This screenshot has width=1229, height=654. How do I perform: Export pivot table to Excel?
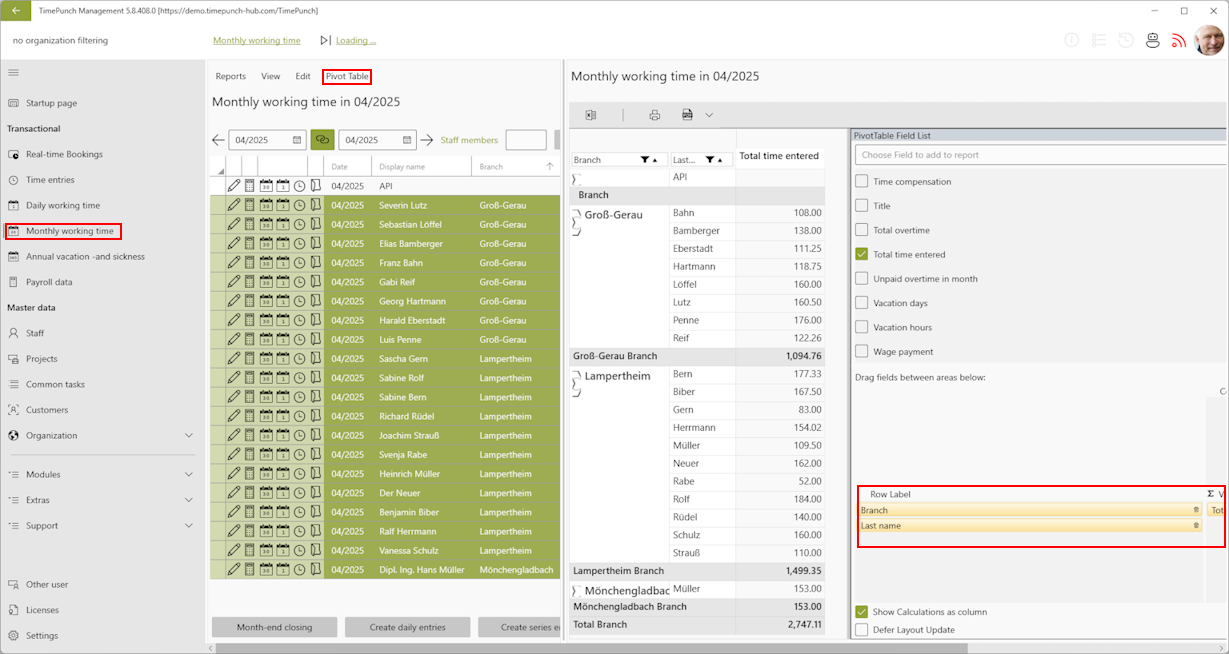click(x=591, y=115)
